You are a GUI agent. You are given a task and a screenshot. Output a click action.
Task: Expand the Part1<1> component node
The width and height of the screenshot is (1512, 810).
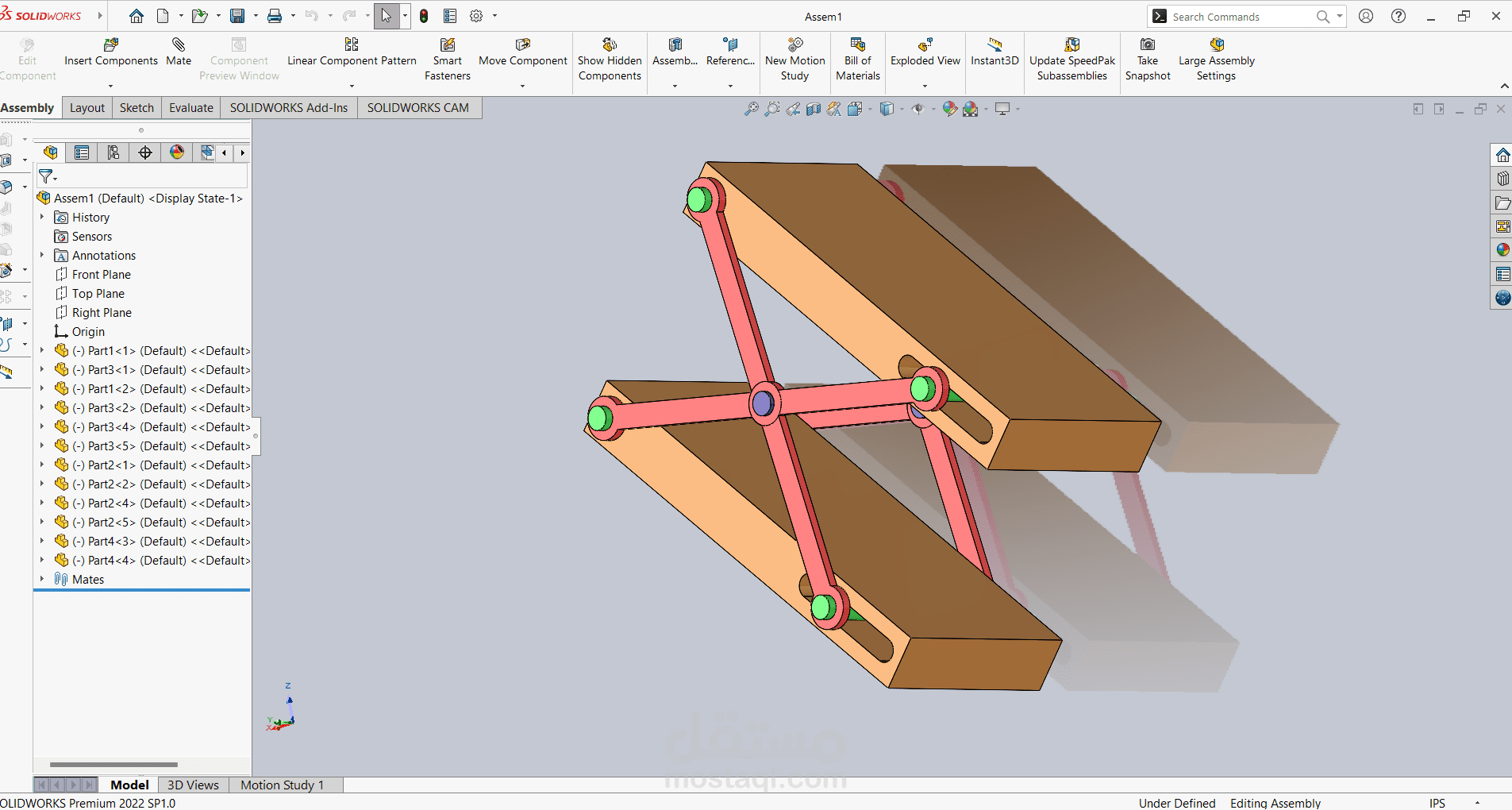[x=42, y=350]
